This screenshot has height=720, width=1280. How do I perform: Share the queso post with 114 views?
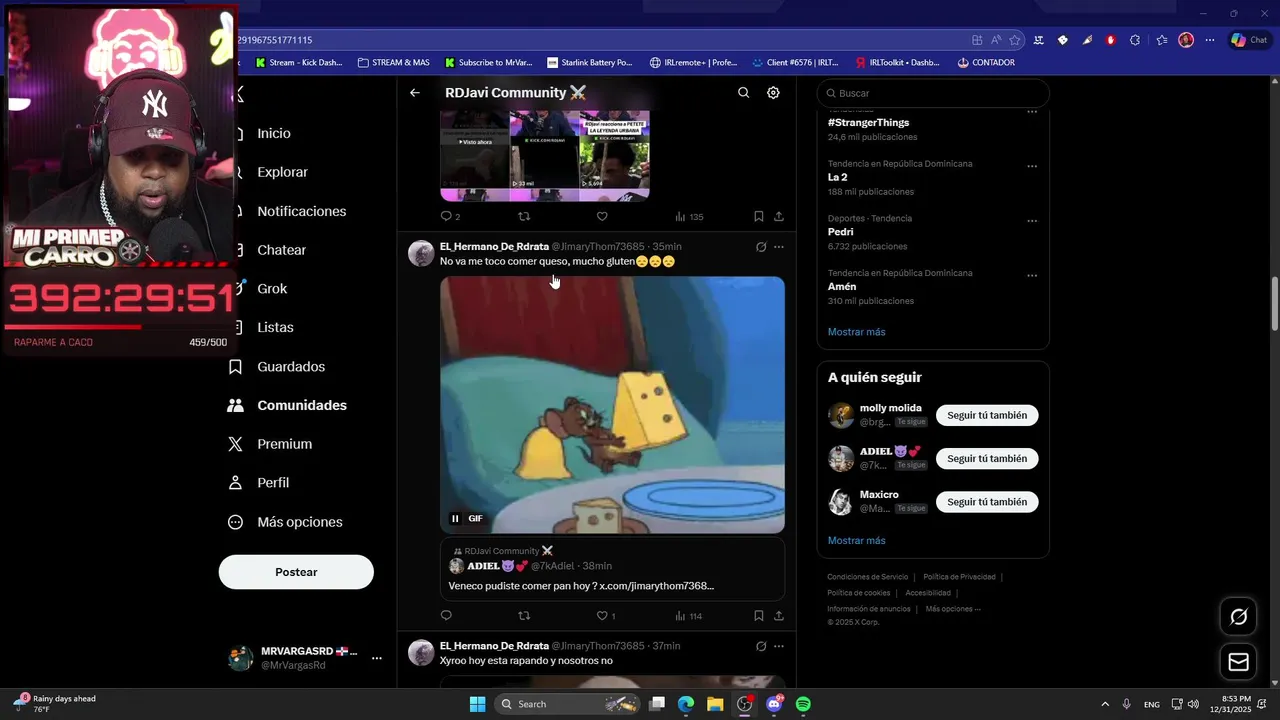click(x=779, y=616)
